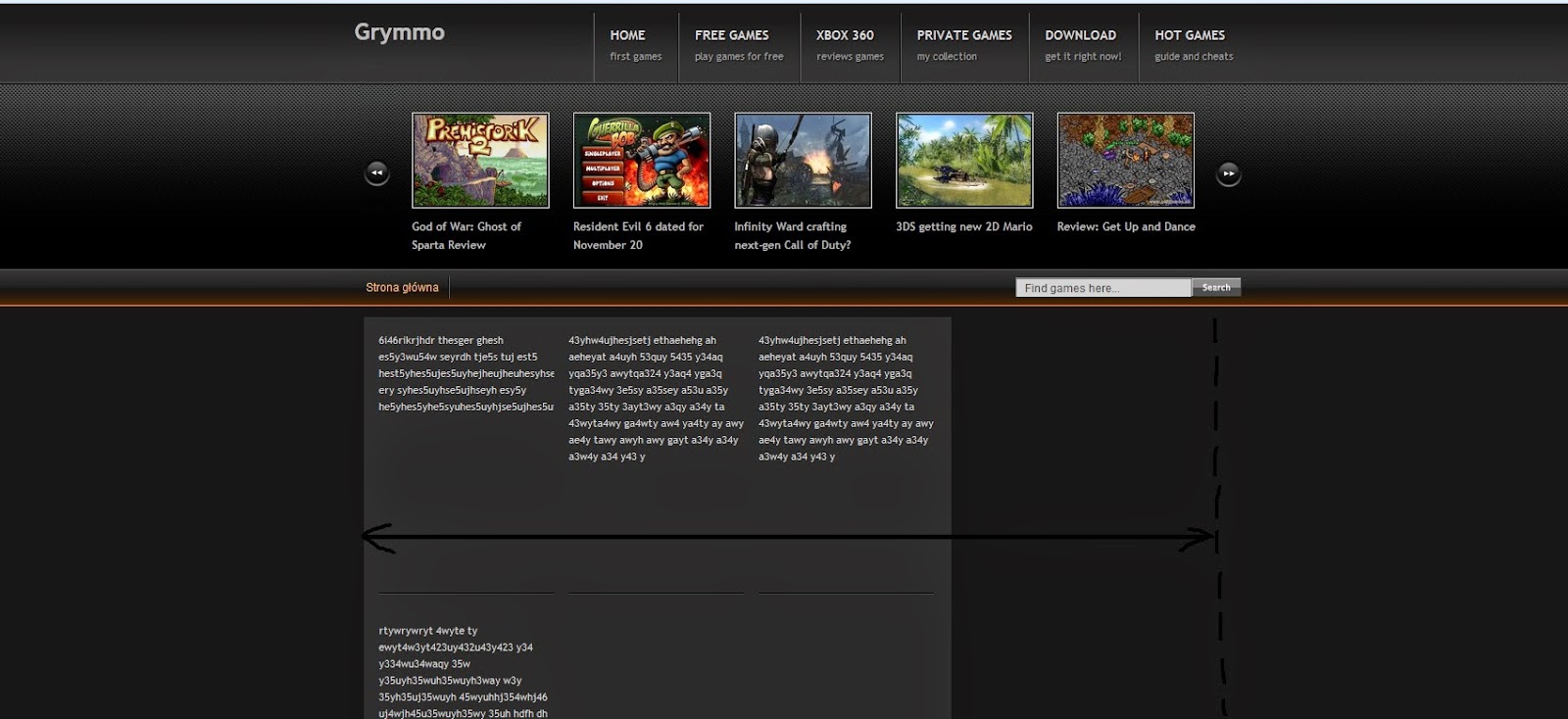Viewport: 1568px width, 719px height.
Task: Open '3DS getting new 2D Mario' link
Action: 964,226
